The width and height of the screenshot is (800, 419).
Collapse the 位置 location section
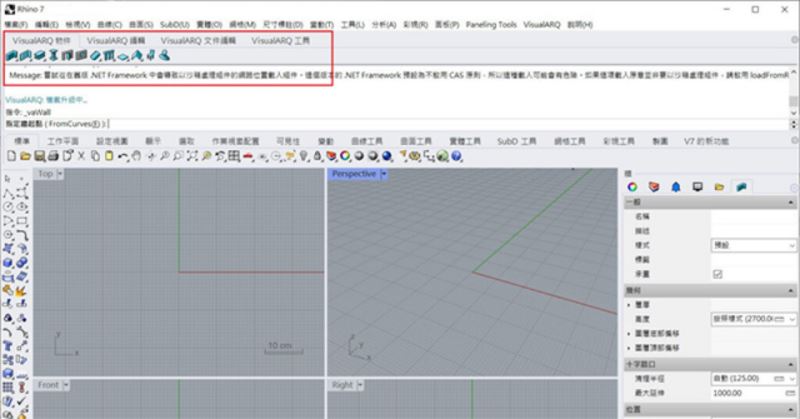(791, 409)
